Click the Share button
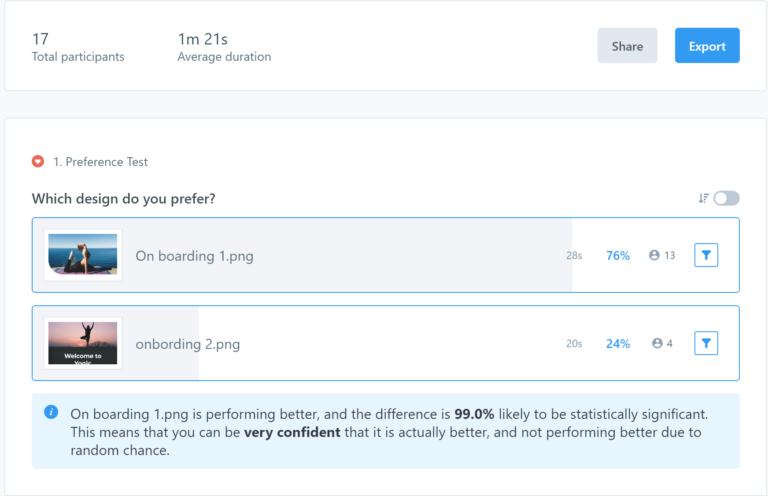The width and height of the screenshot is (768, 496). [627, 46]
